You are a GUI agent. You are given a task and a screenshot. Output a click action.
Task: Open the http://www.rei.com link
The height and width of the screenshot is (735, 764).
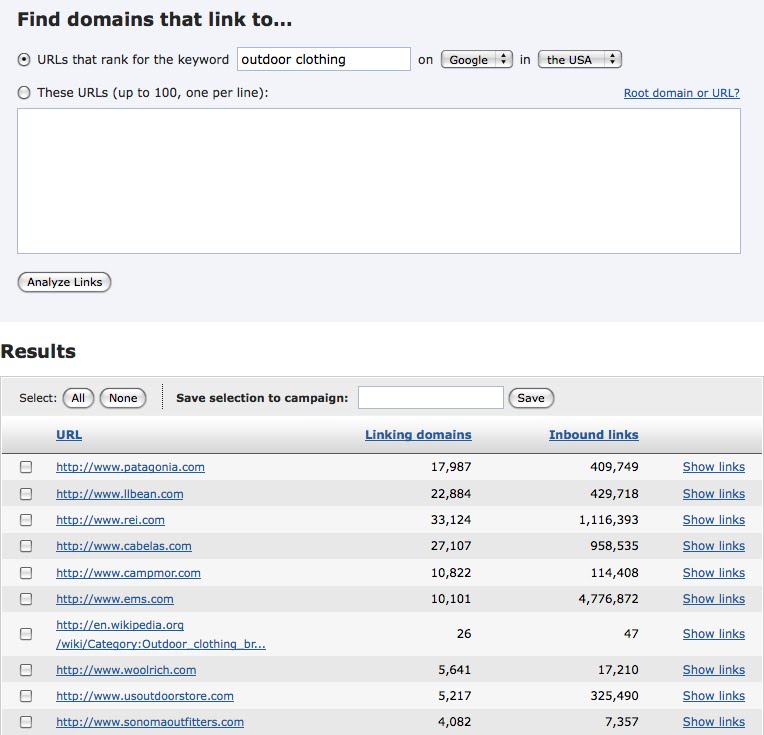(110, 520)
